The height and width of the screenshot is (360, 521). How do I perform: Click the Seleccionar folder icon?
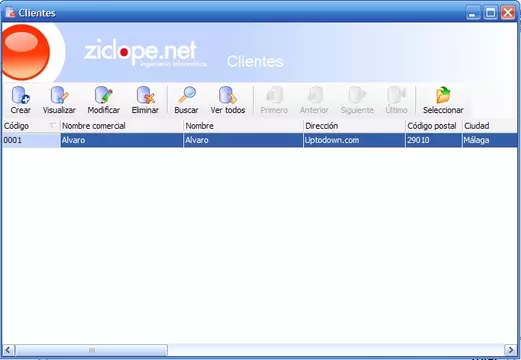[x=443, y=100]
